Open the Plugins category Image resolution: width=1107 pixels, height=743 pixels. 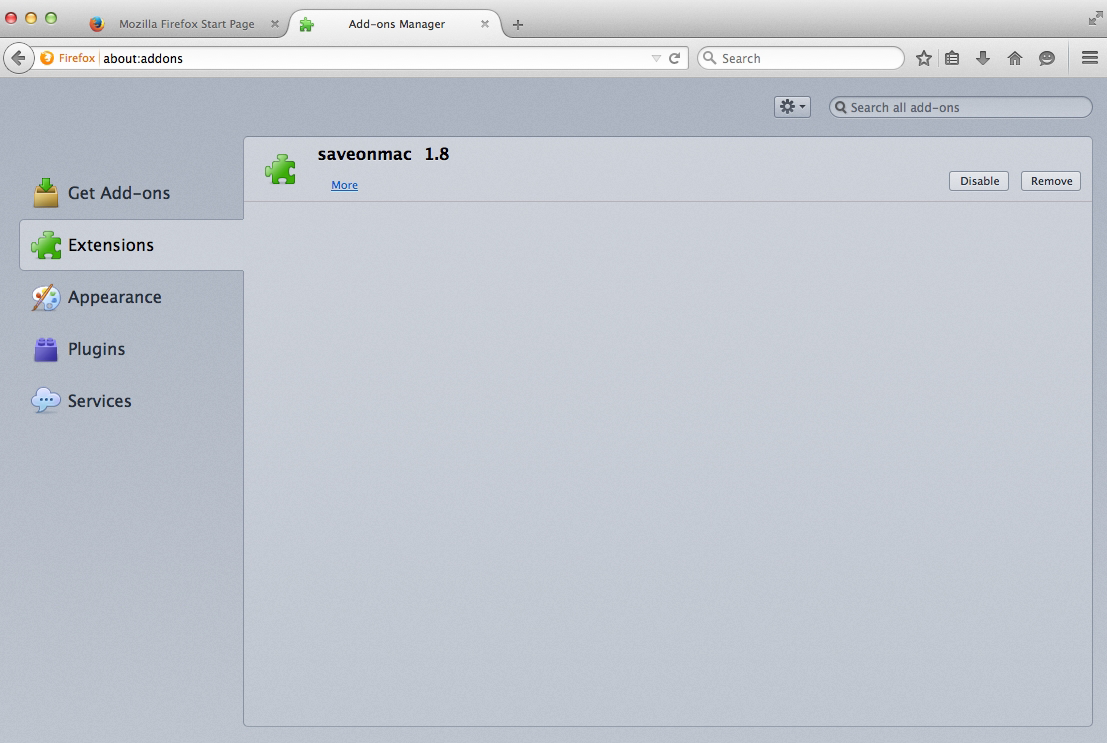pos(131,349)
